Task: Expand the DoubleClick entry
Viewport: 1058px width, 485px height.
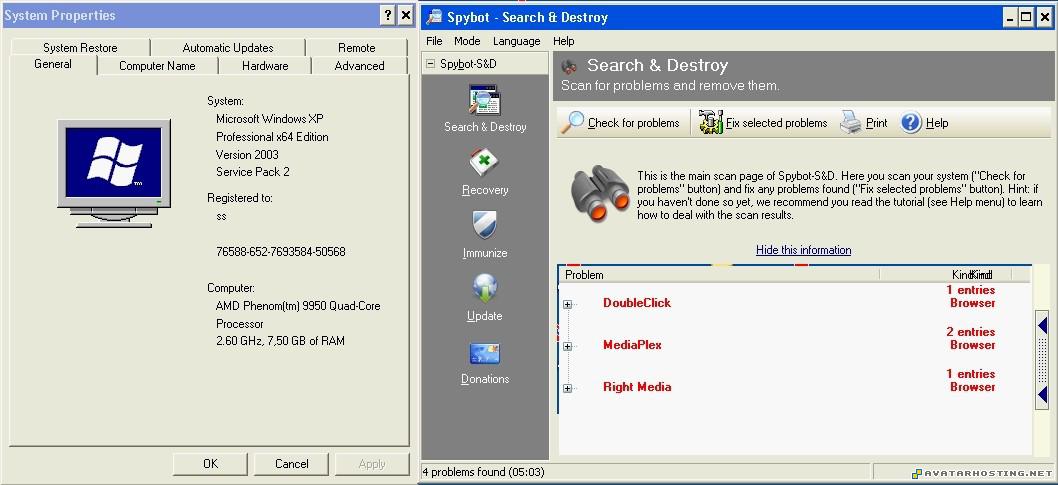Action: (x=567, y=304)
